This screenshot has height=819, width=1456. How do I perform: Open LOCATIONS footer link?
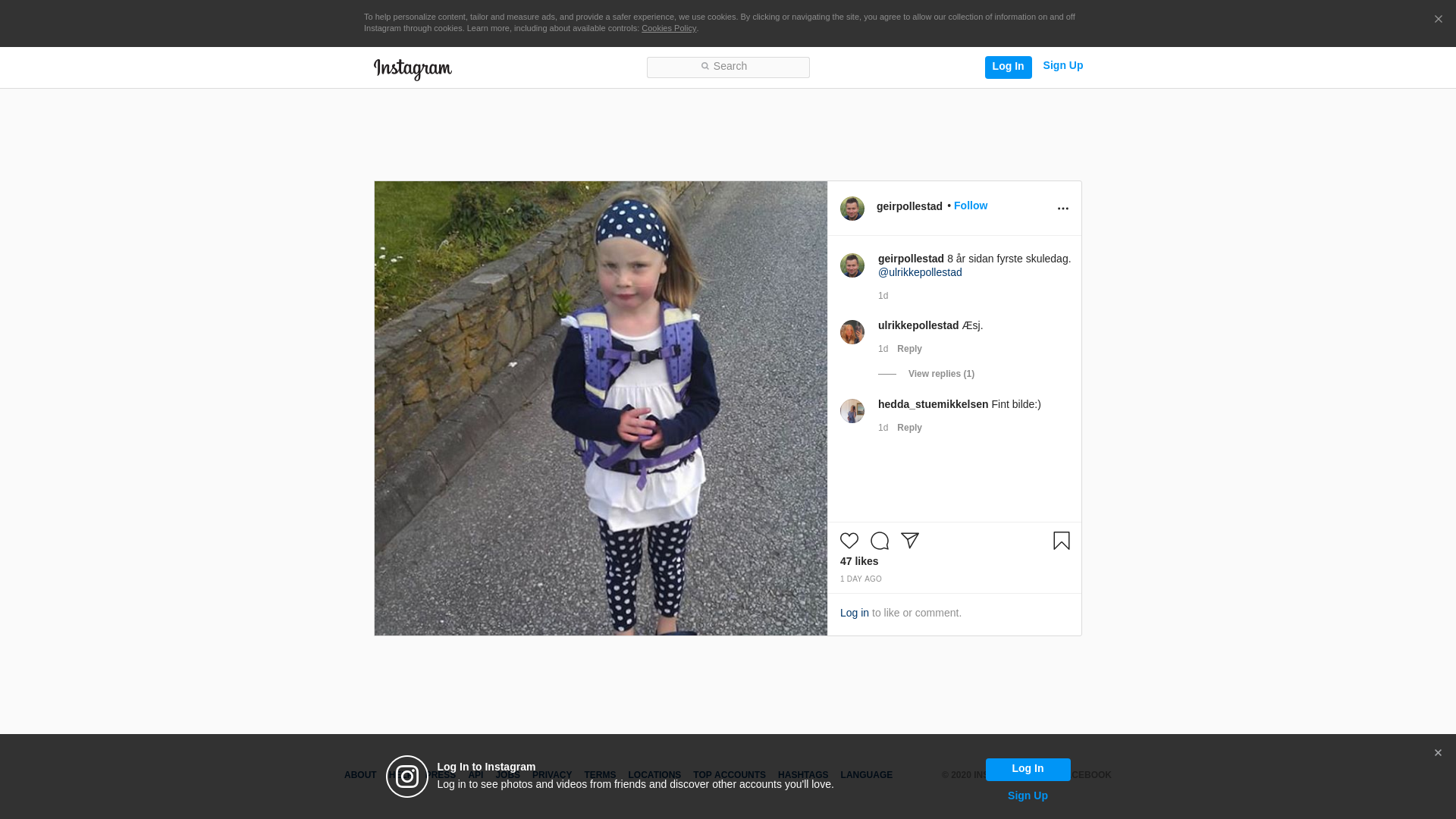pyautogui.click(x=654, y=775)
